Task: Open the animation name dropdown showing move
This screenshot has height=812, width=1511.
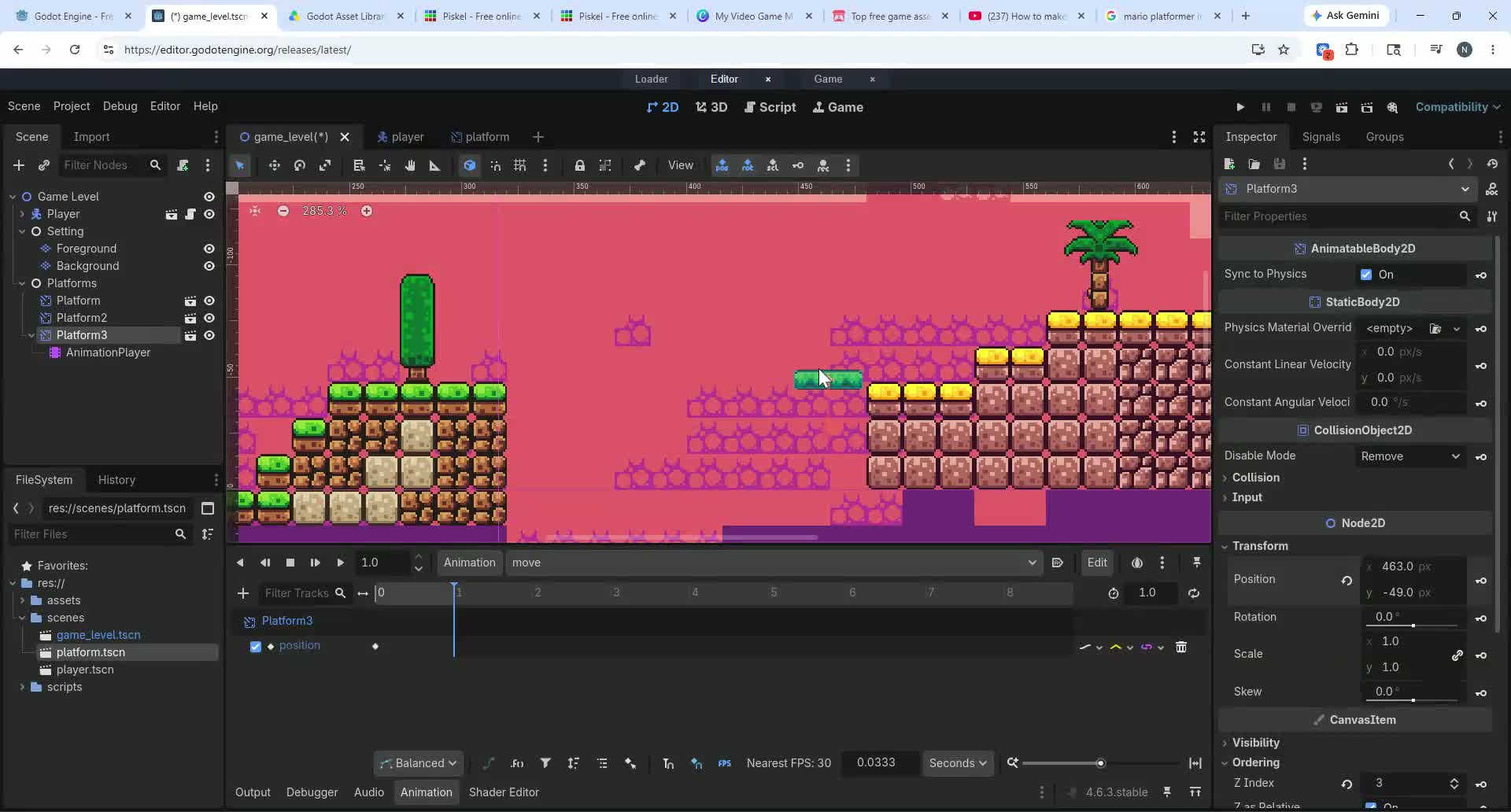Action: coord(774,563)
